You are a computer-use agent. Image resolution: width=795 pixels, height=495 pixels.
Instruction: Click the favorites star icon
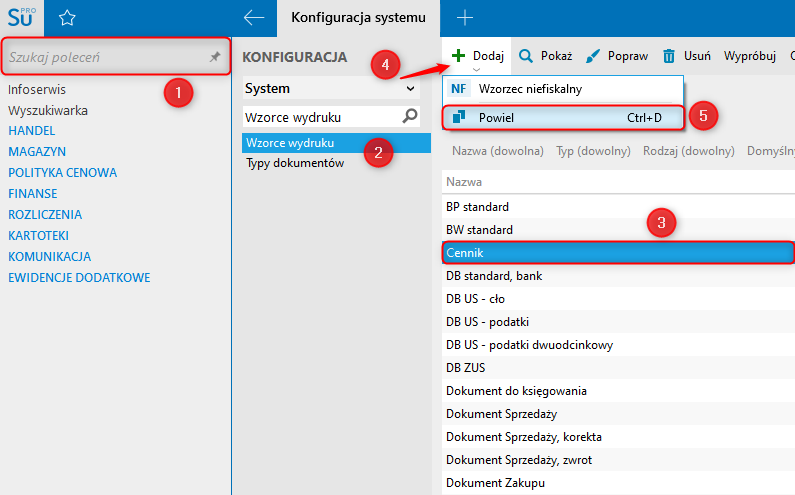[67, 17]
